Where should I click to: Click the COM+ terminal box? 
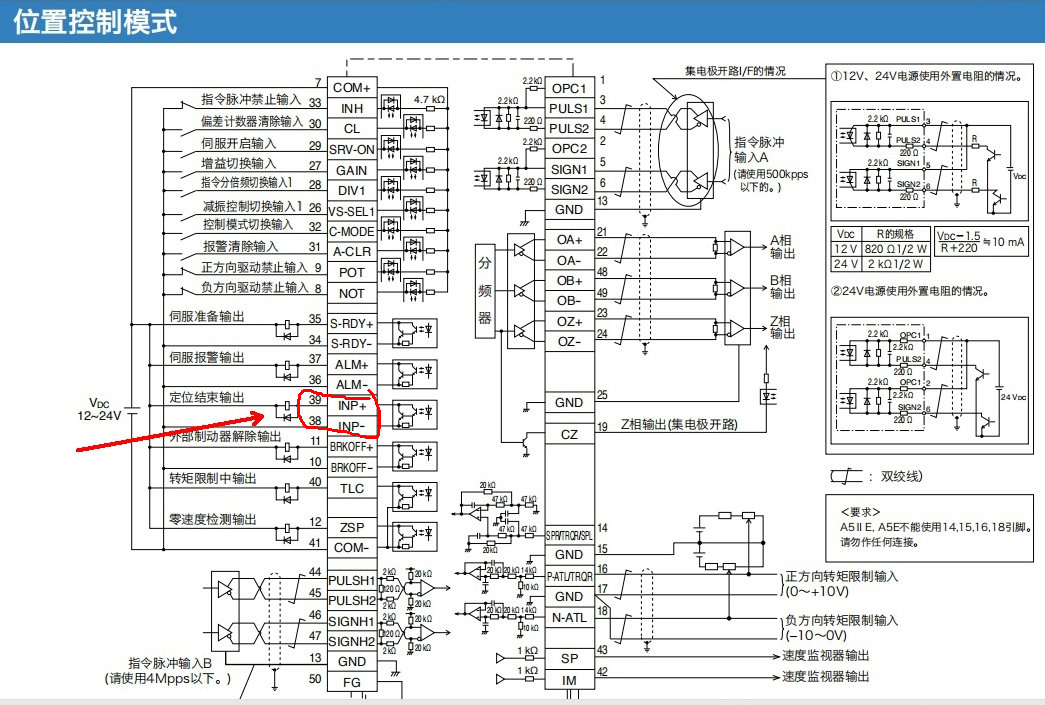click(351, 88)
